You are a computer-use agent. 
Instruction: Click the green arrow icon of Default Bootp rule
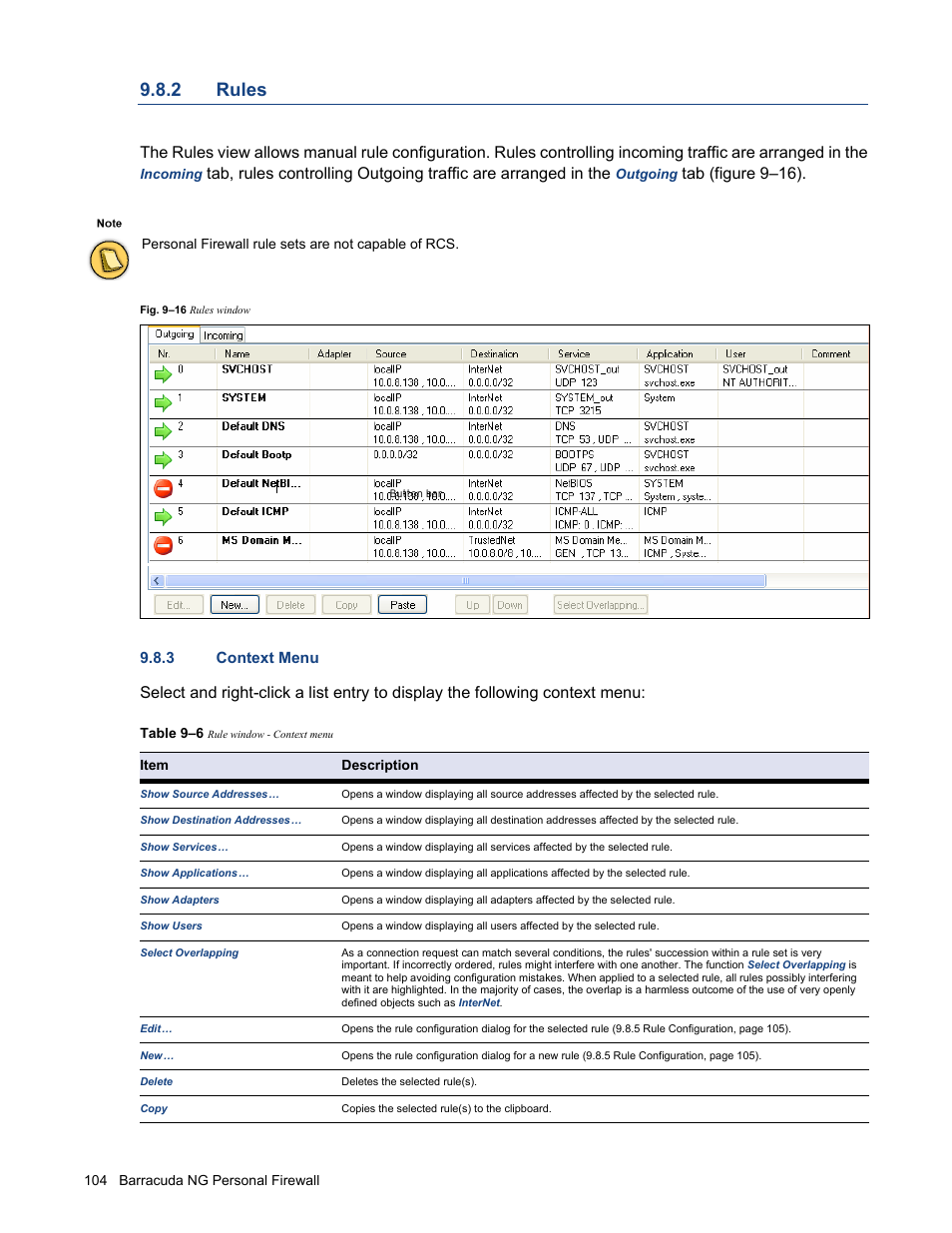[163, 460]
